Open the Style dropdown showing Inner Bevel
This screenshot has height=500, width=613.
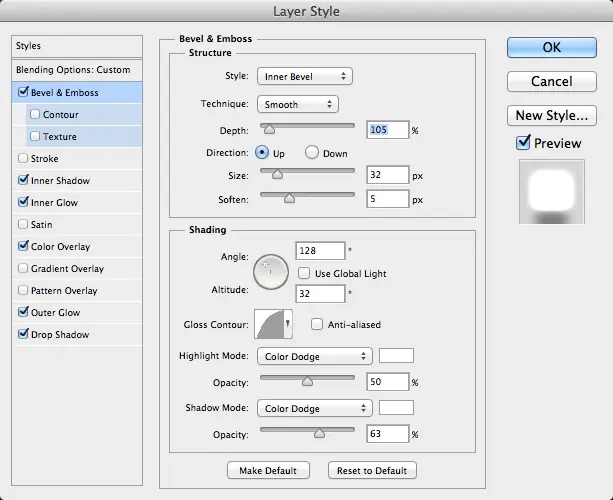pos(305,76)
